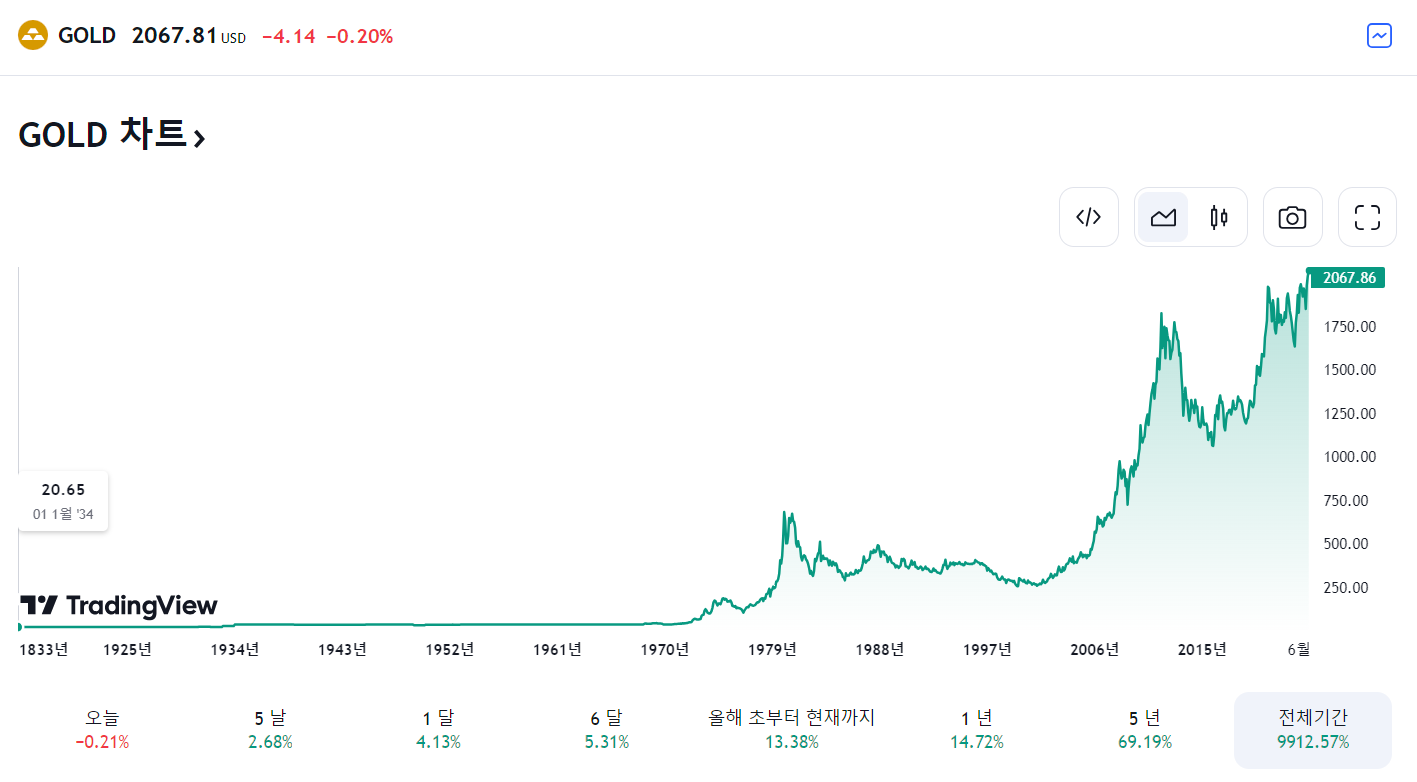
Task: Click the 20.65 price tooltip box
Action: 62,500
